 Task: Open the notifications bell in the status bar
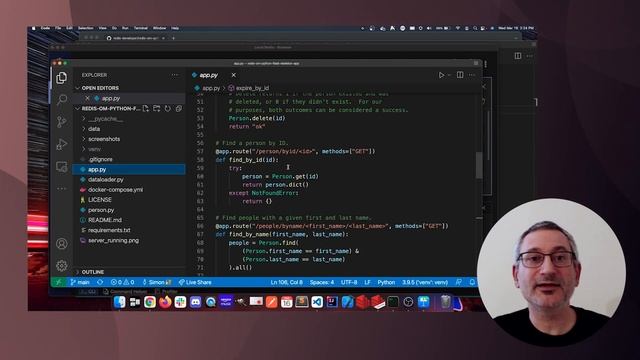click(x=472, y=282)
